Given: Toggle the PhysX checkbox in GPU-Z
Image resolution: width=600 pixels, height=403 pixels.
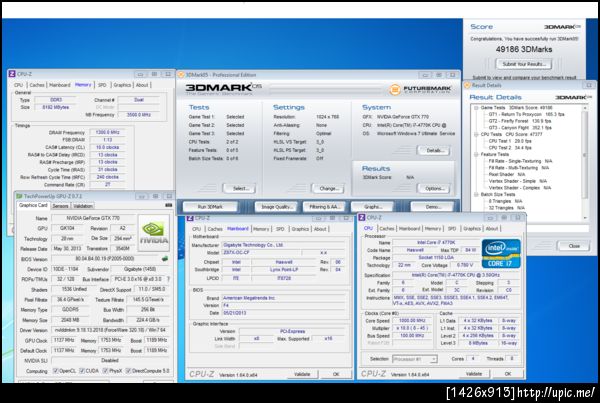Looking at the screenshot, I should click(x=106, y=371).
